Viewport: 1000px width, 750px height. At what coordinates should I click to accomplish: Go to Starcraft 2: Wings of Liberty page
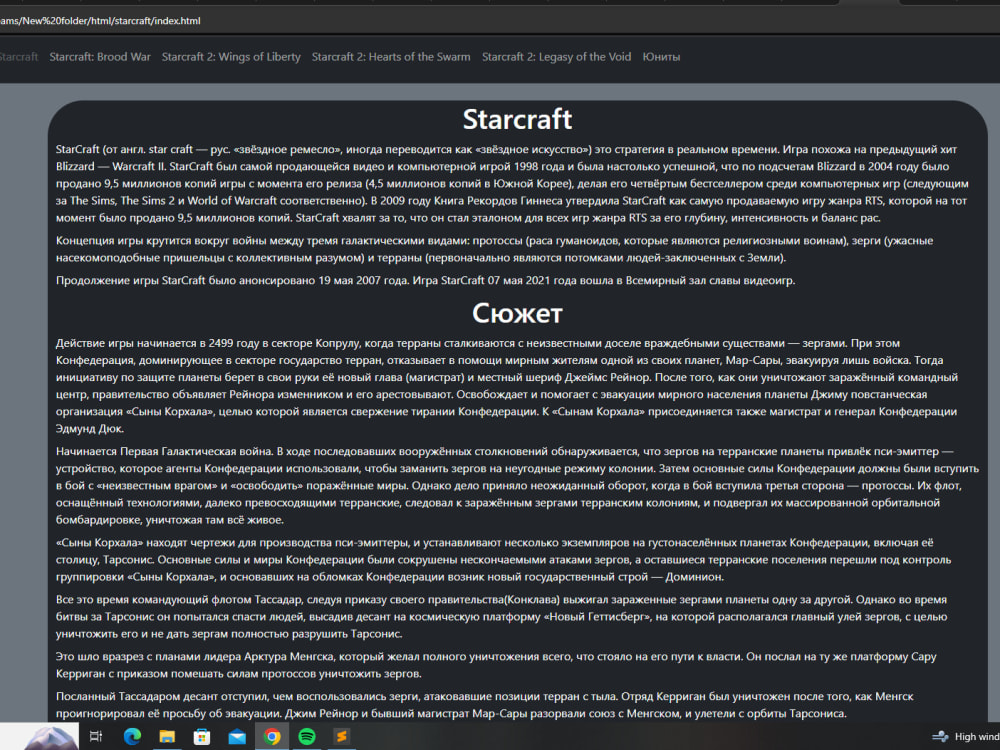pyautogui.click(x=231, y=57)
